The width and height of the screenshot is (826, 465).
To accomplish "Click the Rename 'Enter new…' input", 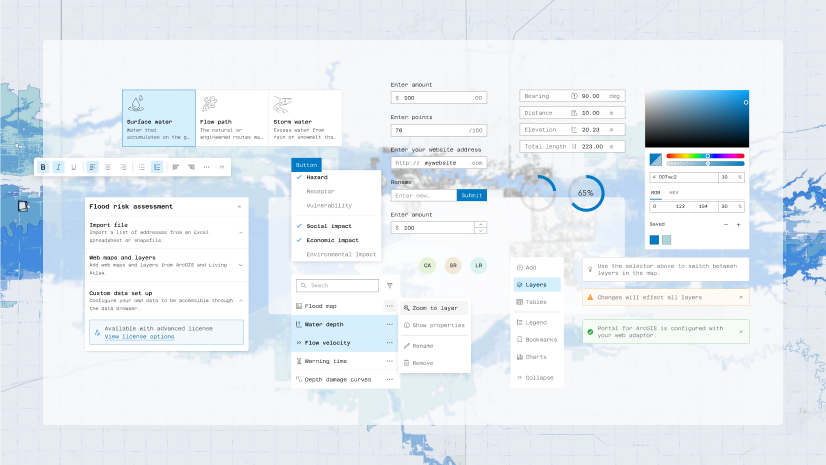I will (424, 195).
